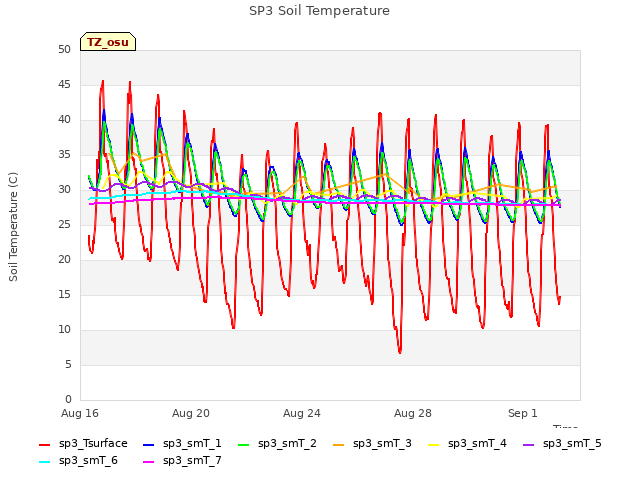This screenshot has width=640, height=480.
Task: Click the 20 y-axis tick label
Action: tap(64, 260)
